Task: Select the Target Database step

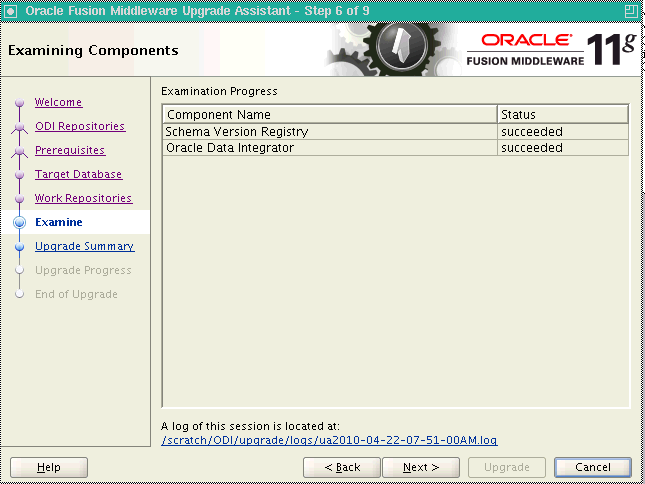Action: [x=78, y=174]
